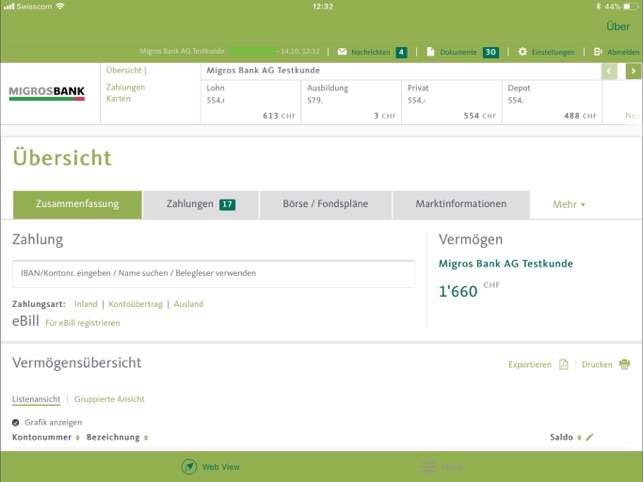Open Zahlungen in the side menu
The height and width of the screenshot is (482, 643).
[125, 87]
